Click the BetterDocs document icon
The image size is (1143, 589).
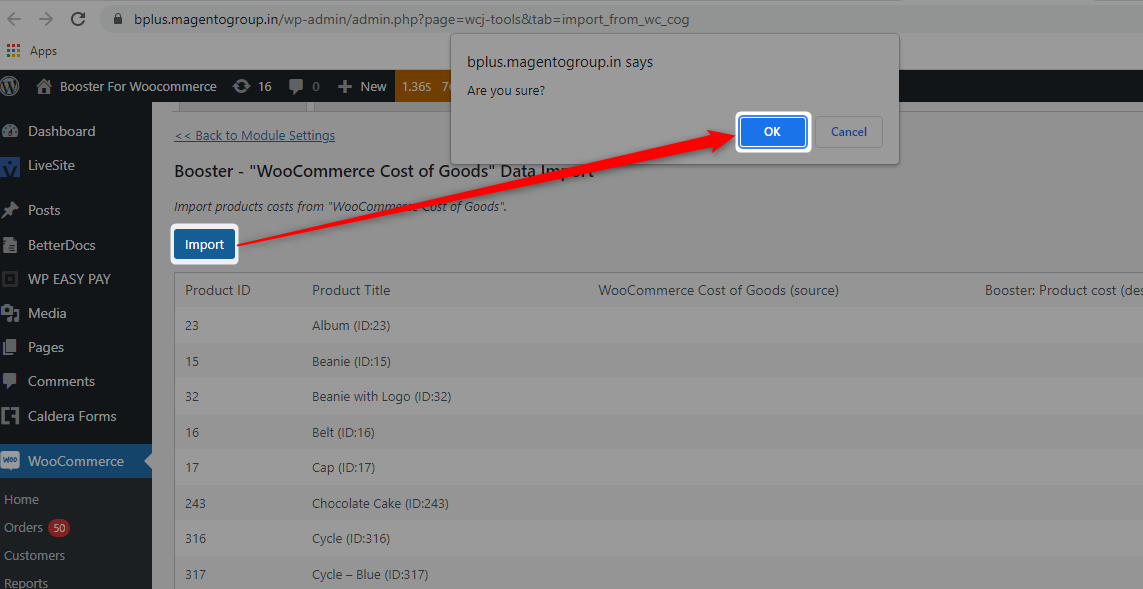click(x=10, y=245)
